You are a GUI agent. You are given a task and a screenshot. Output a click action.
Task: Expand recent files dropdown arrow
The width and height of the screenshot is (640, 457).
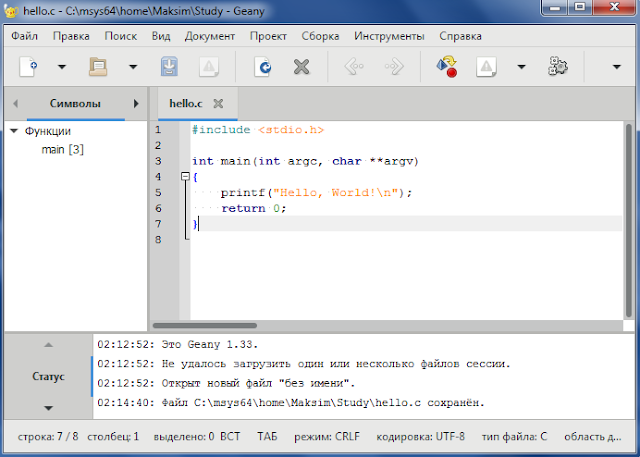click(x=133, y=67)
